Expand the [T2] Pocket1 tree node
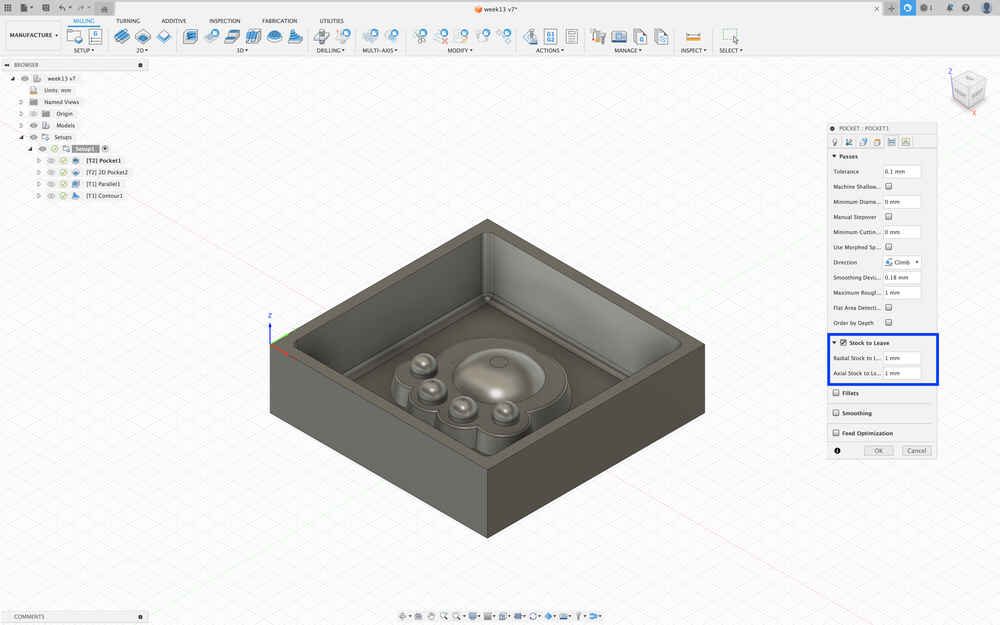The width and height of the screenshot is (1000, 625). click(x=39, y=161)
